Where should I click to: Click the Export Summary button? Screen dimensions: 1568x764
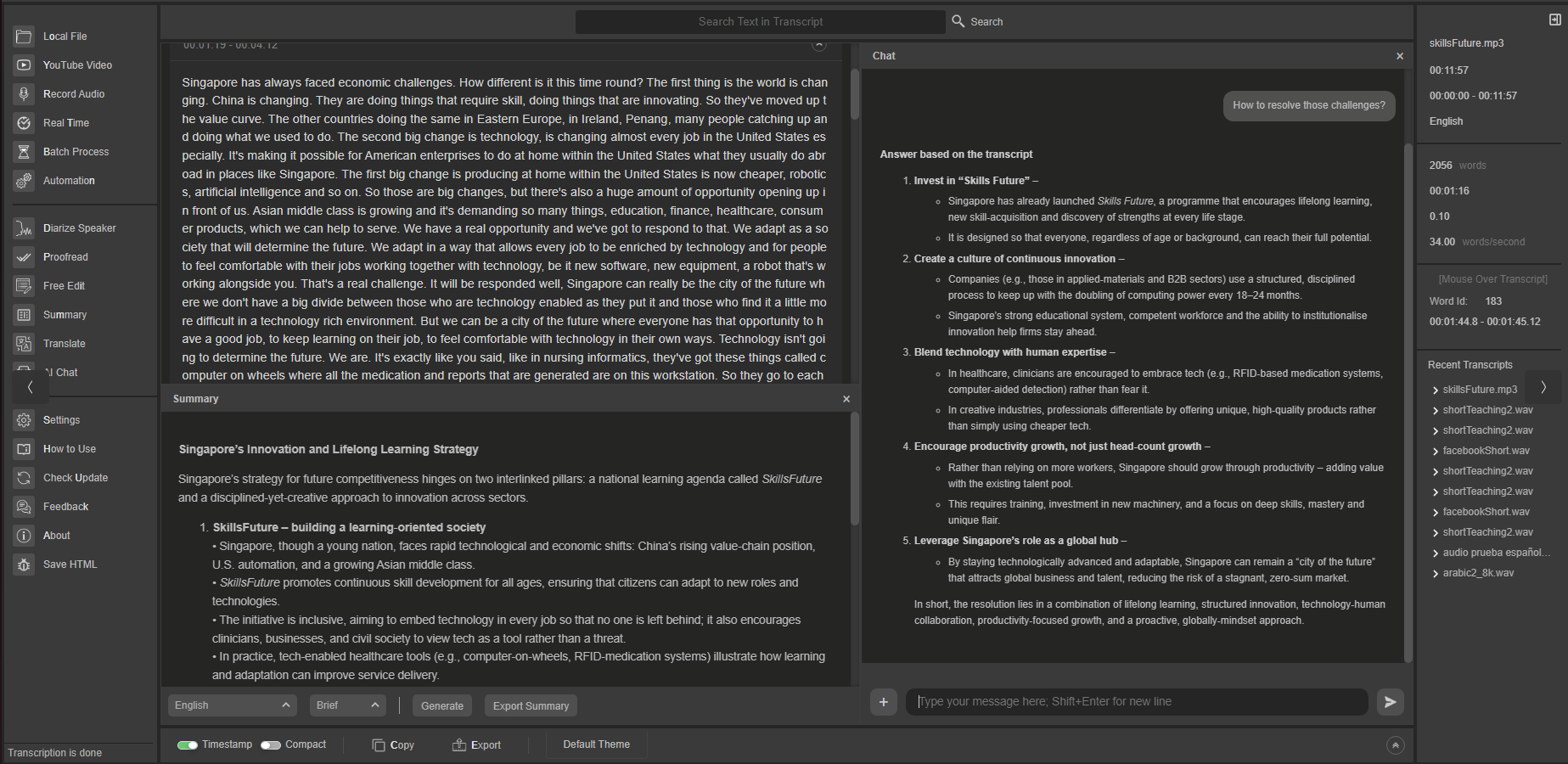(531, 706)
